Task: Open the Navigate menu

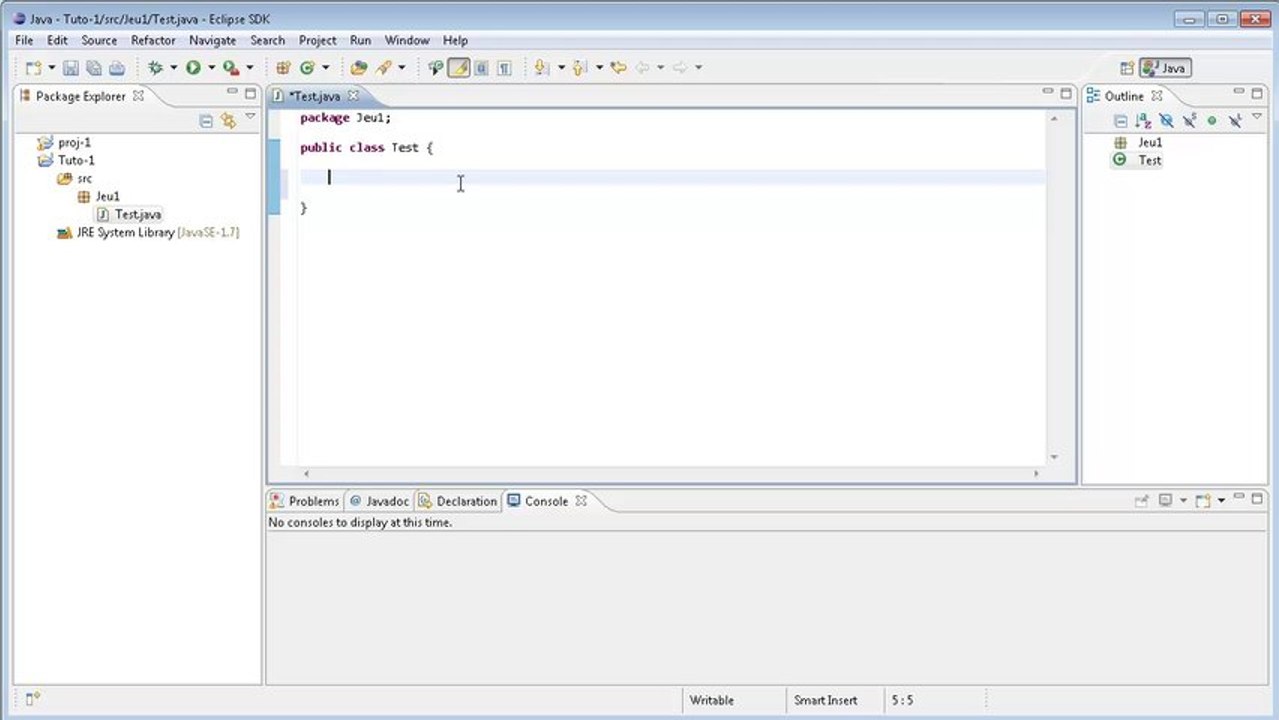Action: pos(212,40)
